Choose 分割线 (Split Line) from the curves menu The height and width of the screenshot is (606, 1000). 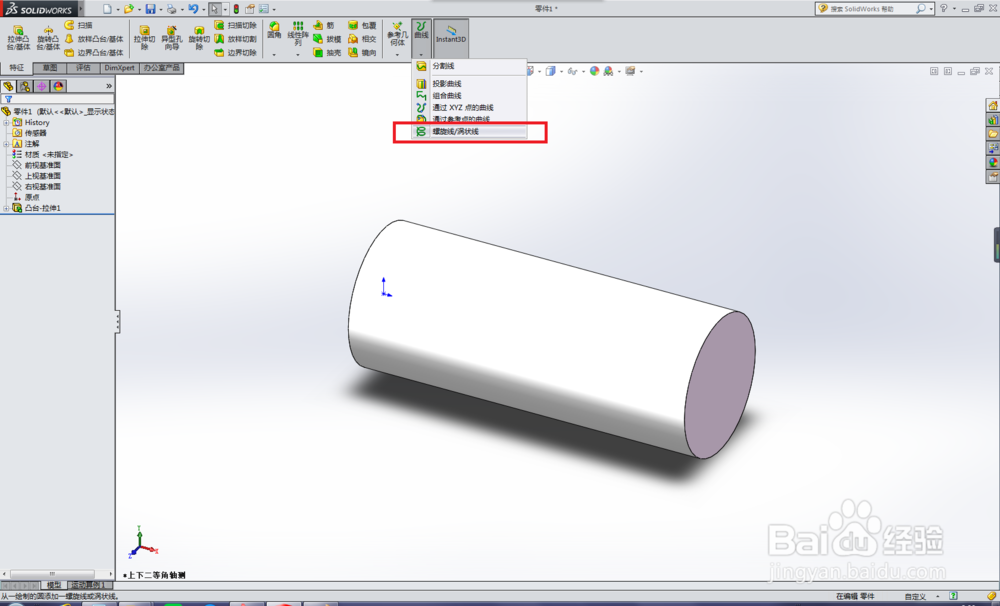click(470, 66)
